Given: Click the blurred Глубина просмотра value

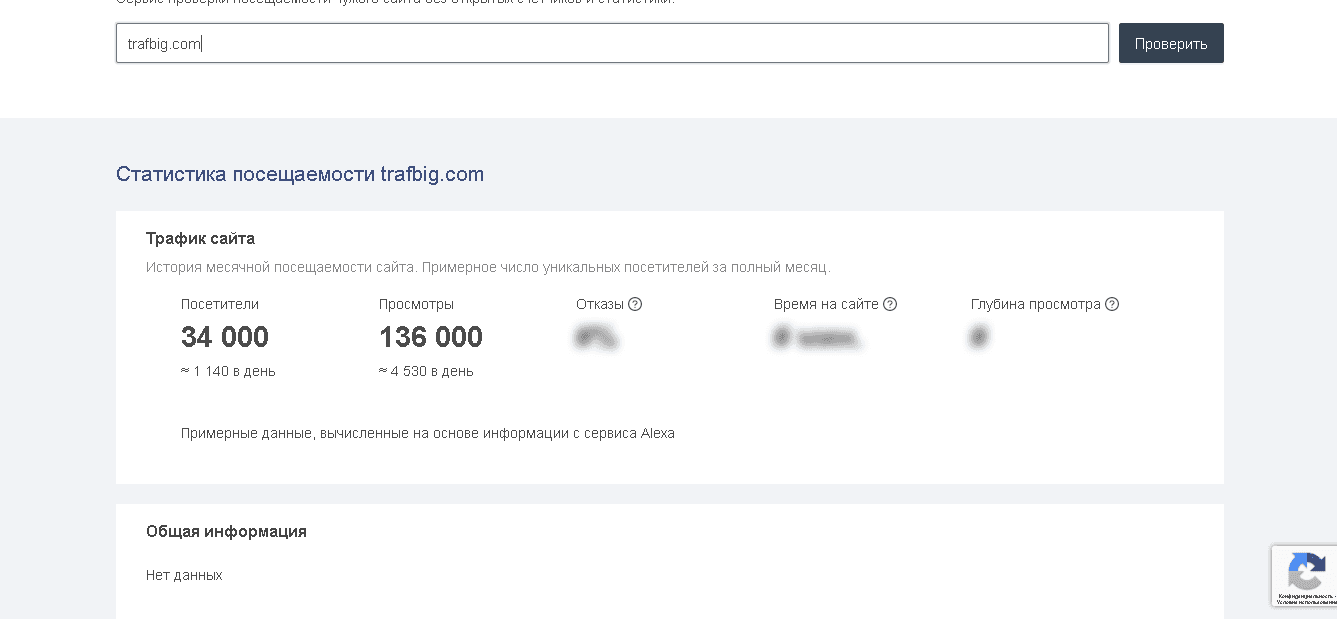Looking at the screenshot, I should 979,338.
